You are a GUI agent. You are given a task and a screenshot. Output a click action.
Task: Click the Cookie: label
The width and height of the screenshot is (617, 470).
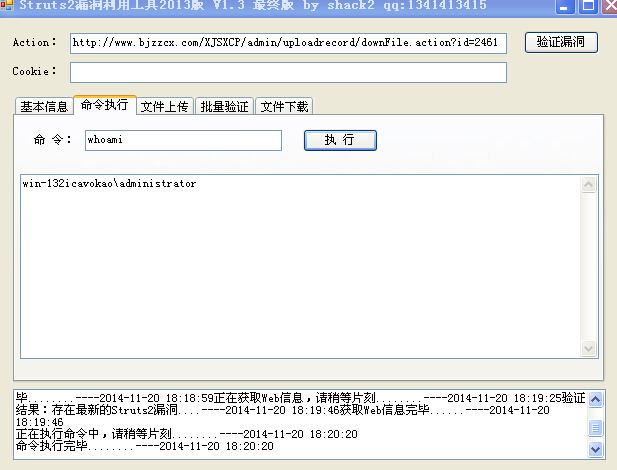[34, 71]
